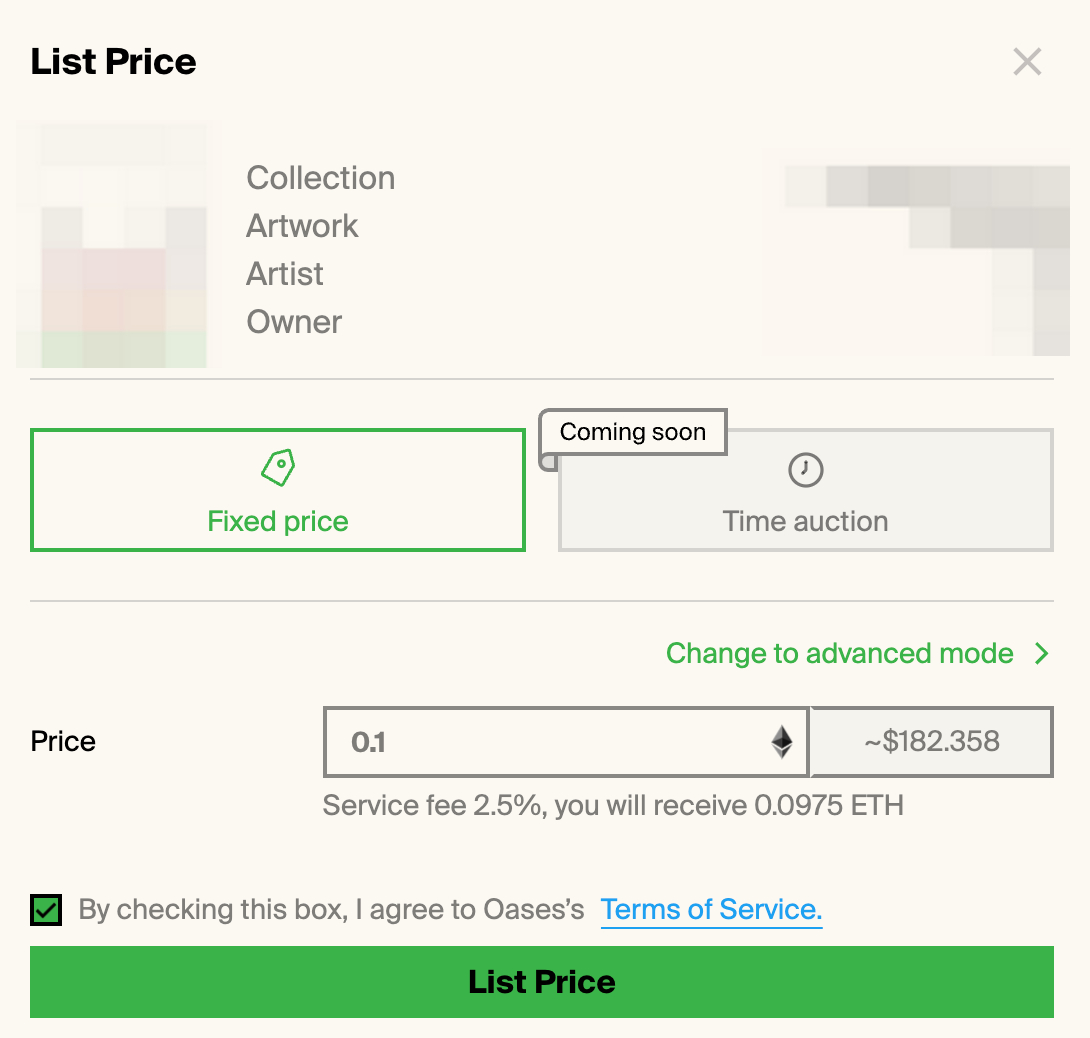Open the Terms of Service link
The height and width of the screenshot is (1038, 1090).
[x=711, y=909]
